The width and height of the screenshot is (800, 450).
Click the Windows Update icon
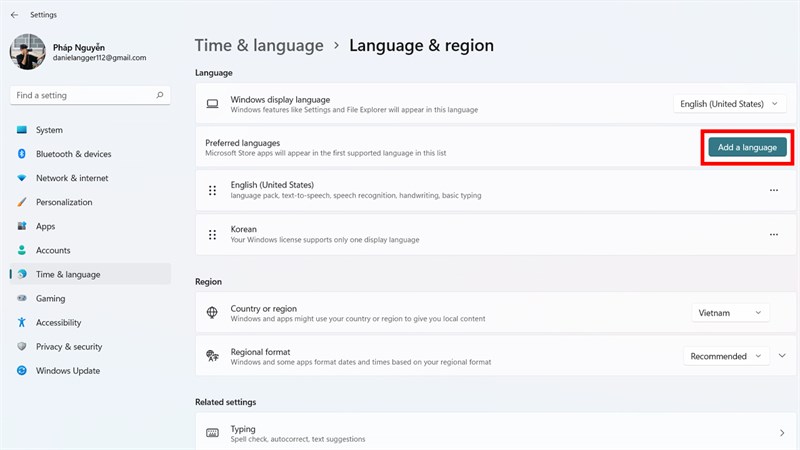click(21, 370)
